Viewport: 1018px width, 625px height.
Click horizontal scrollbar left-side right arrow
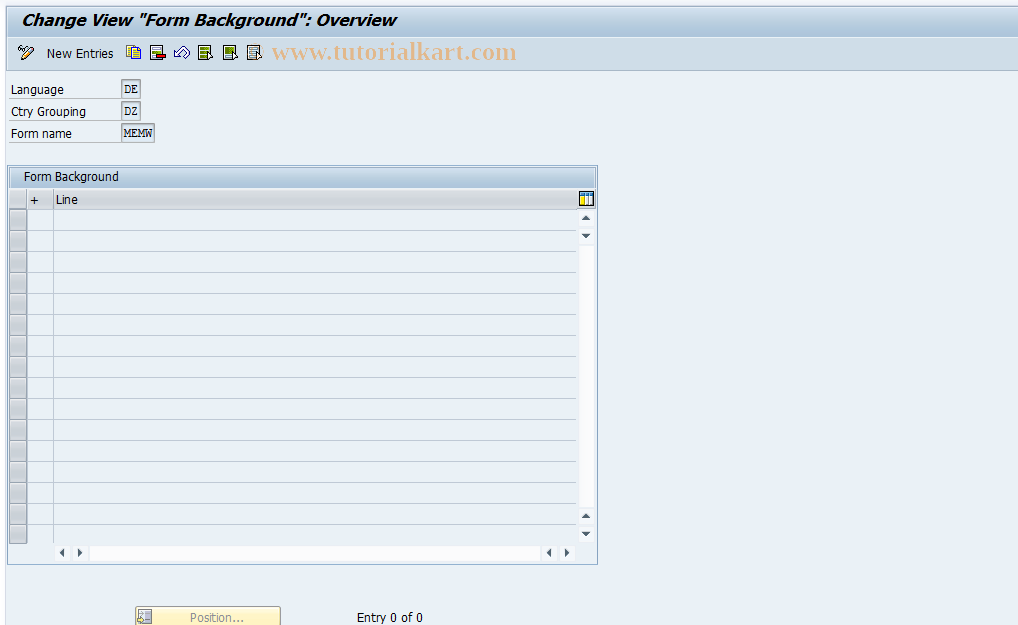point(80,553)
